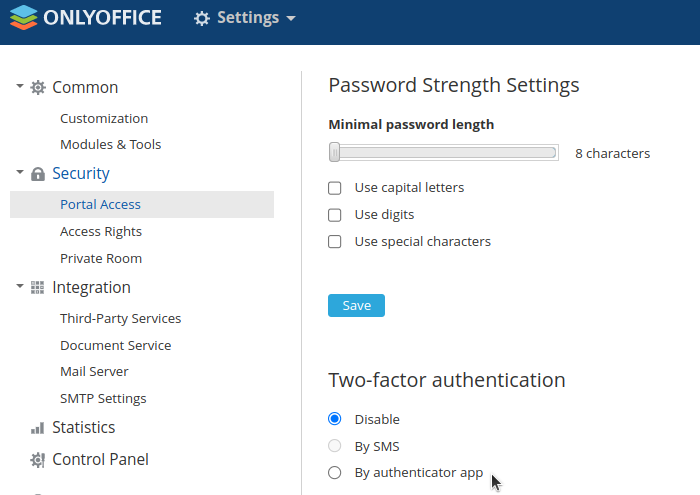The height and width of the screenshot is (495, 700).
Task: Click the ONLYOFFICE logo icon
Action: tap(24, 17)
